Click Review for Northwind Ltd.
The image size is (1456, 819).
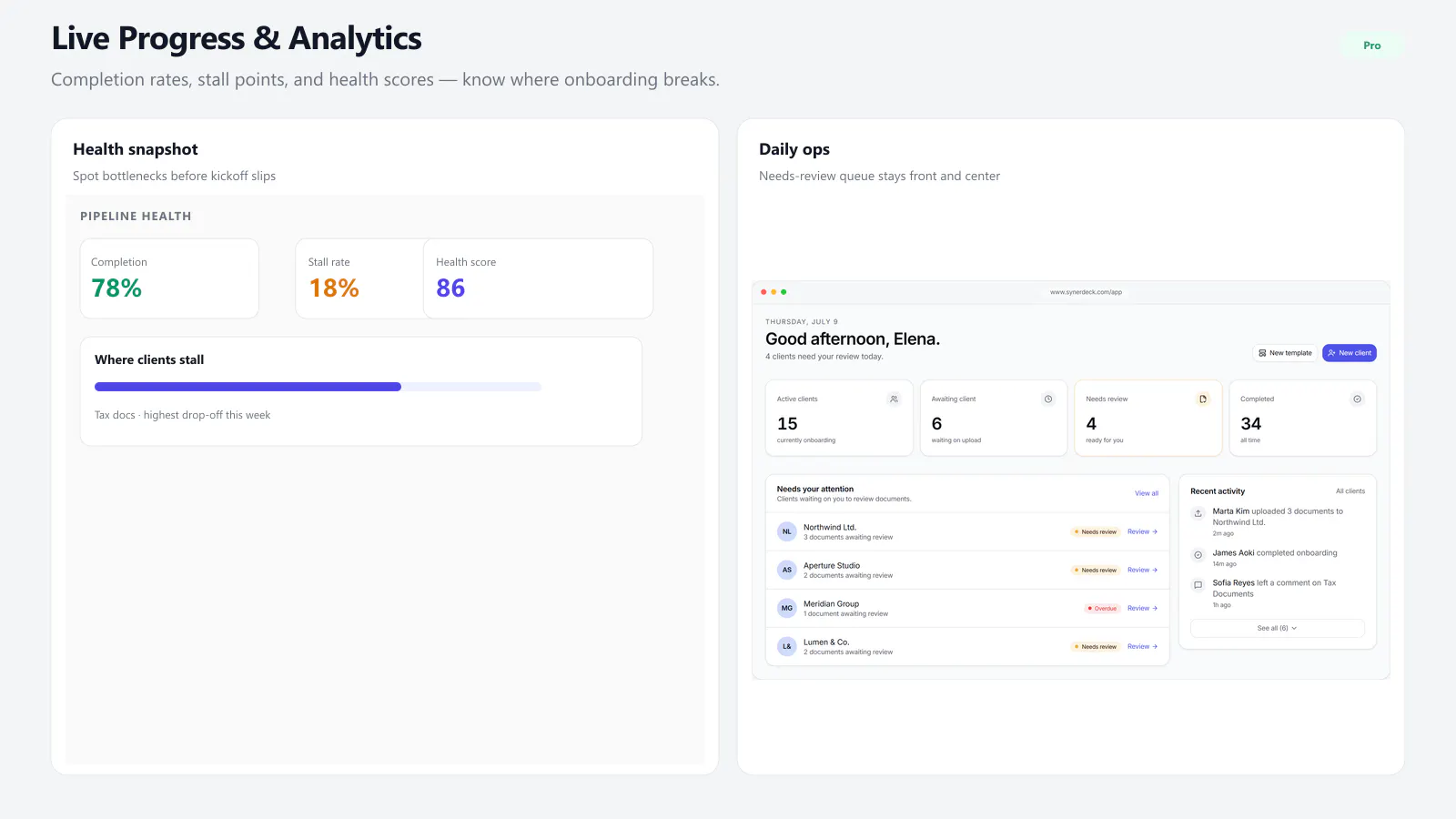pos(1142,531)
